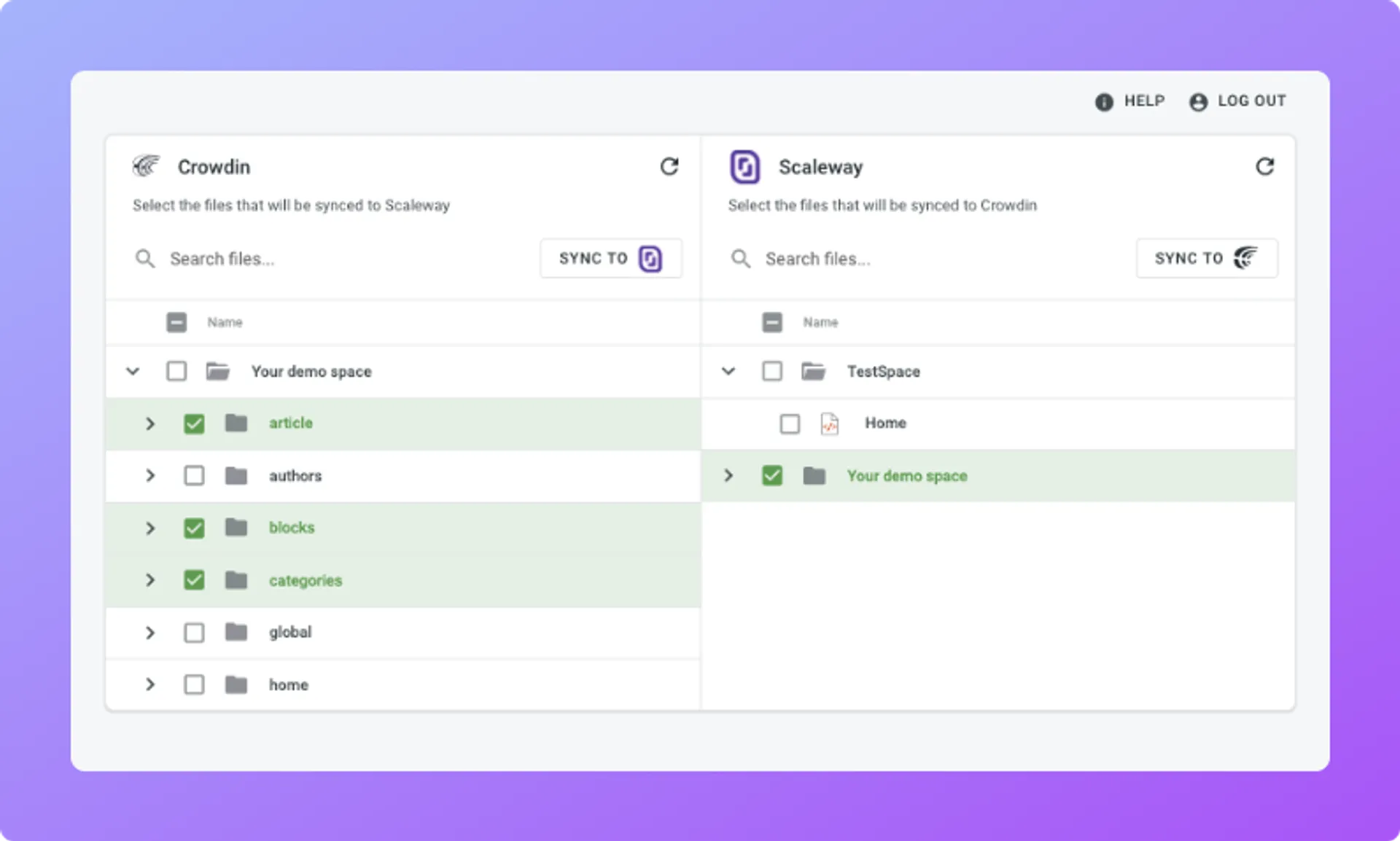Collapse Your demo space in Crowdin
The width and height of the screenshot is (1400, 841).
pyautogui.click(x=133, y=371)
